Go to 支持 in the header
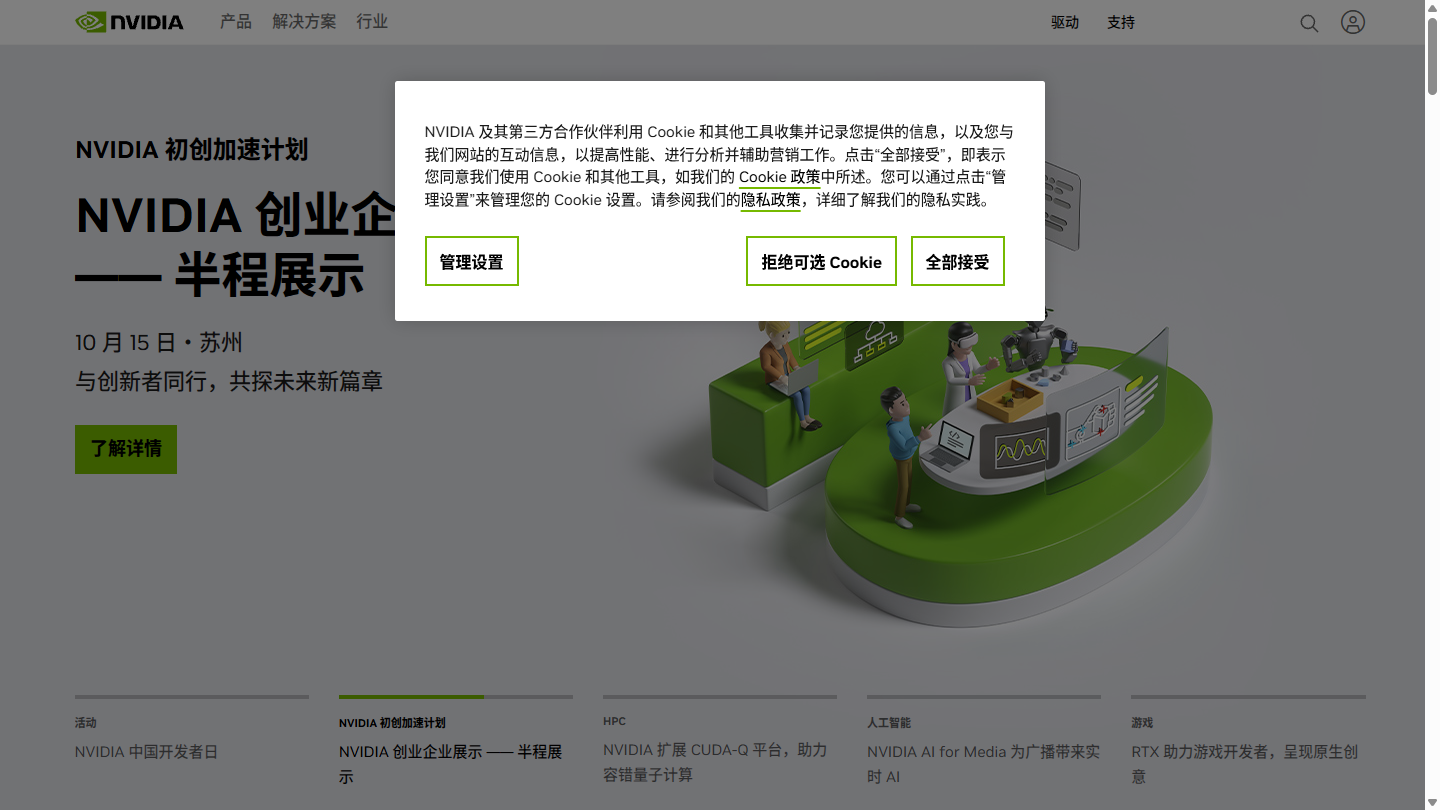 1121,22
